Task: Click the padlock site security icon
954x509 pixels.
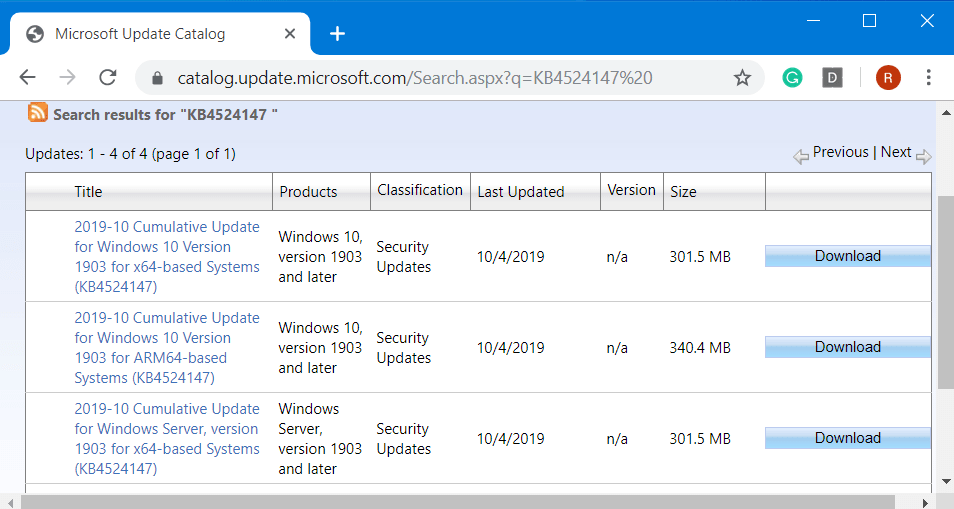Action: coord(157,78)
